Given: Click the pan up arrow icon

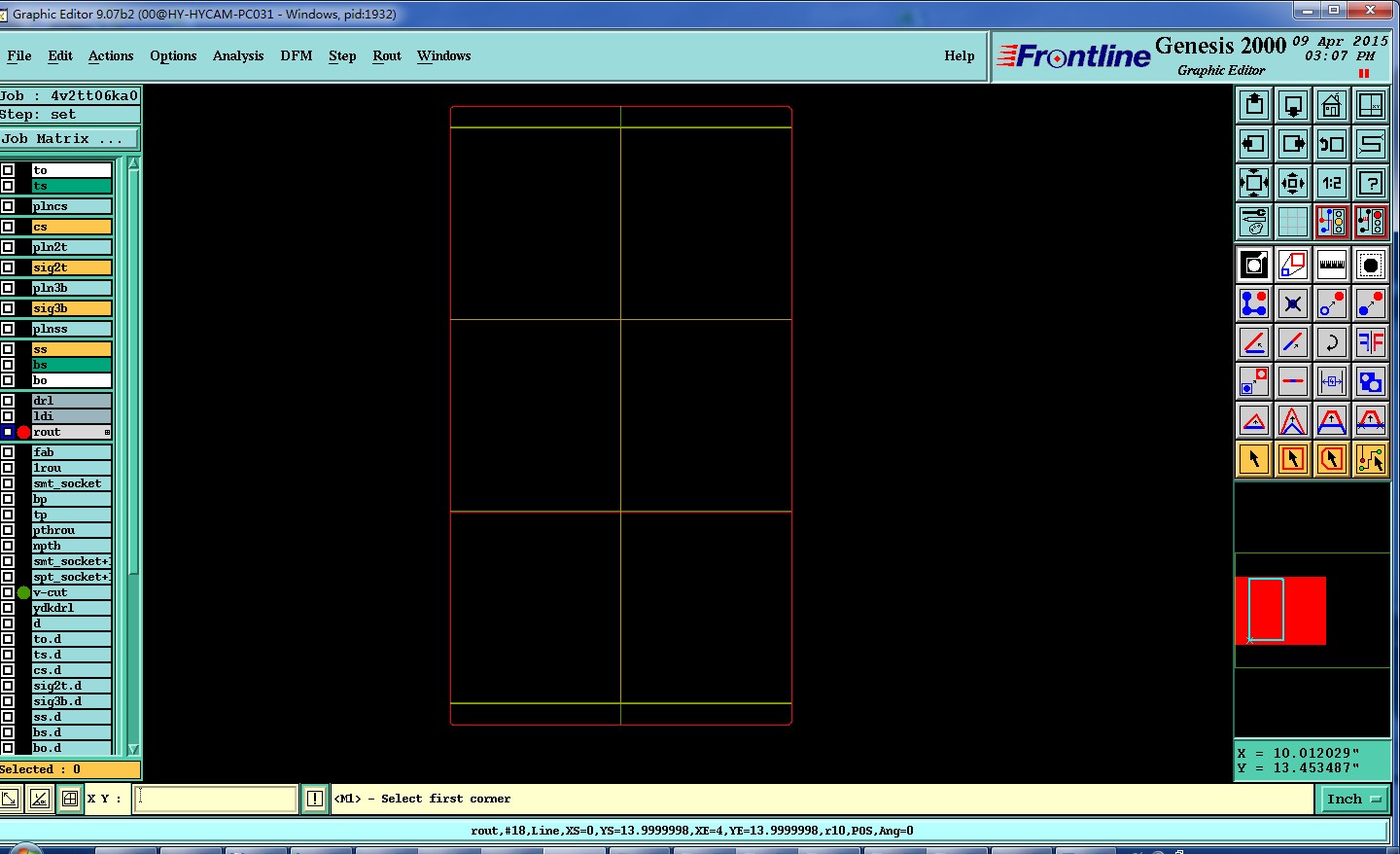Looking at the screenshot, I should tap(1254, 105).
